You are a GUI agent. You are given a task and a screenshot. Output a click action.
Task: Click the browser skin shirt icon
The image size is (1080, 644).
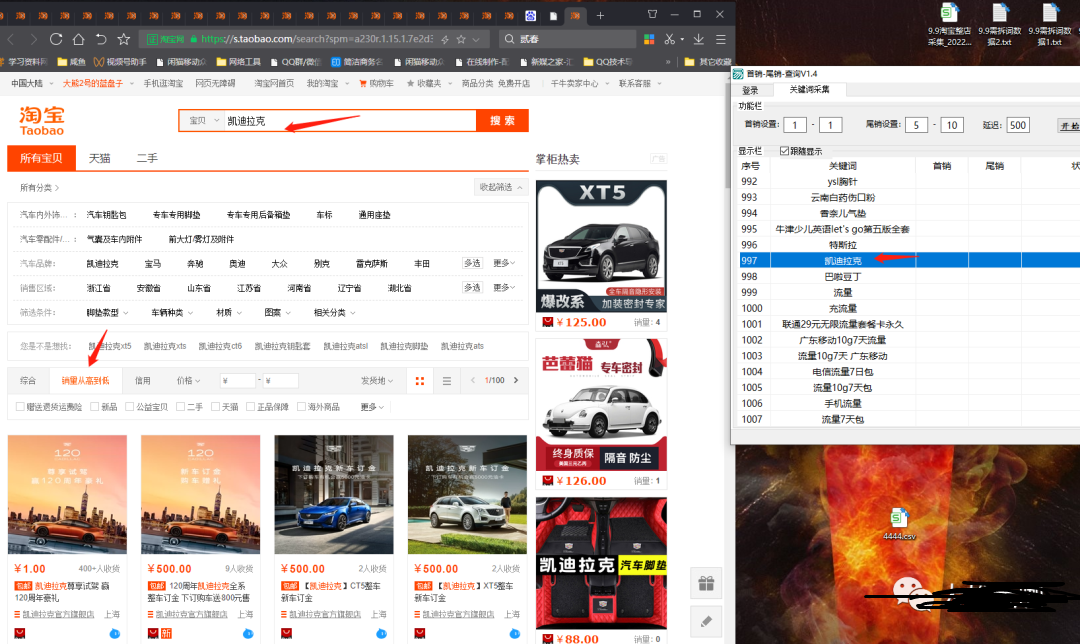coord(652,14)
